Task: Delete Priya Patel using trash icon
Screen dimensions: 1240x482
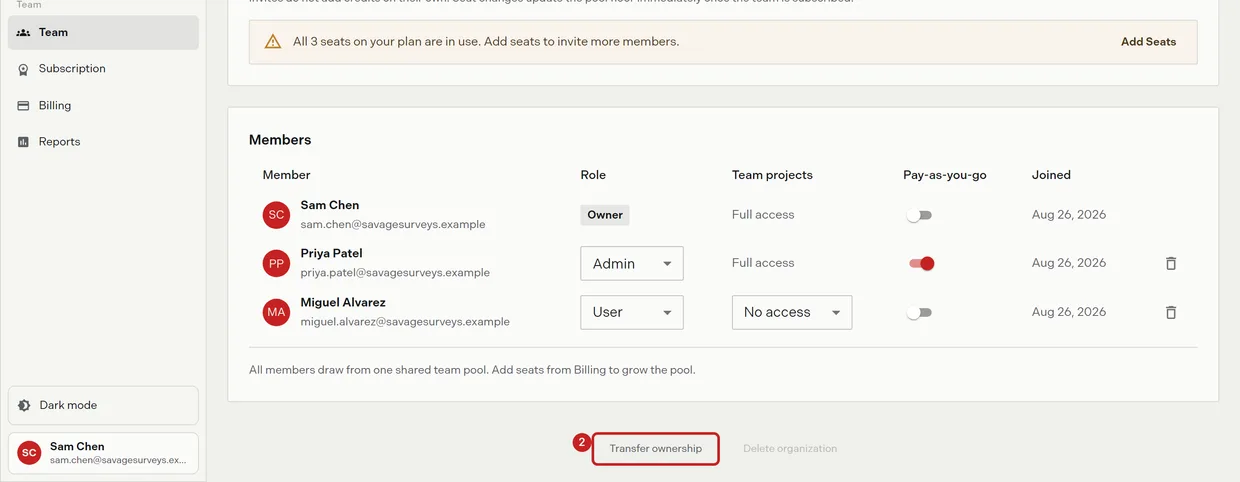Action: [x=1171, y=263]
